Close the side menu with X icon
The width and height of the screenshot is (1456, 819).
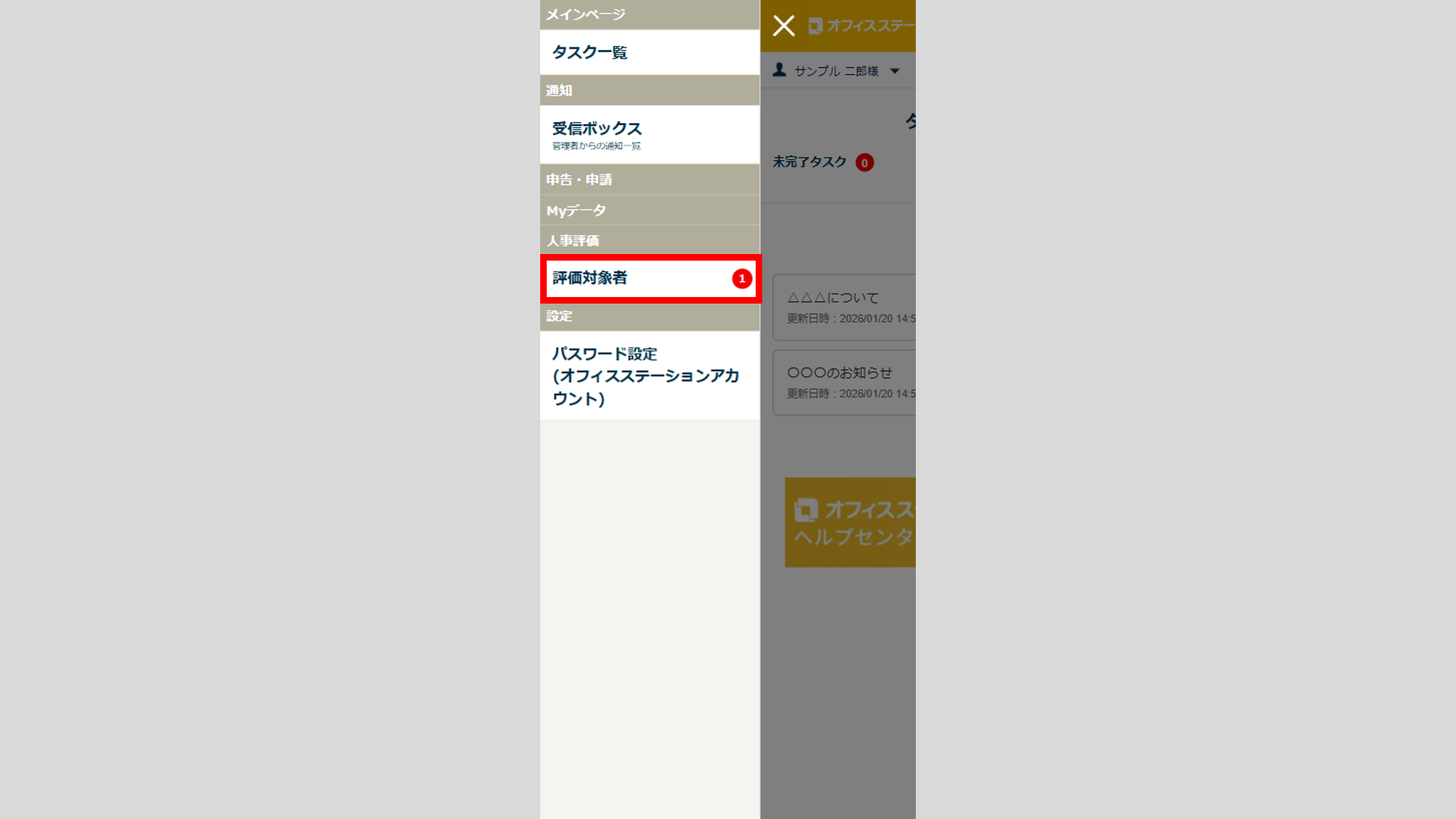tap(783, 25)
